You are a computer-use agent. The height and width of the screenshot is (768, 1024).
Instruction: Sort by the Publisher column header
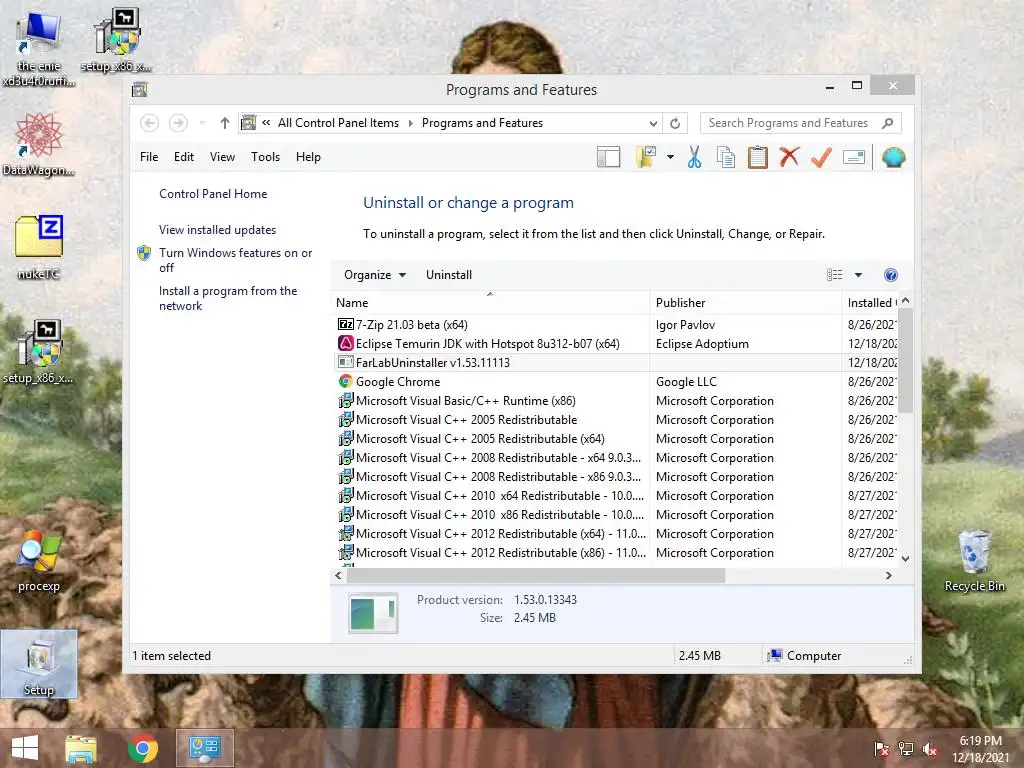pos(745,303)
